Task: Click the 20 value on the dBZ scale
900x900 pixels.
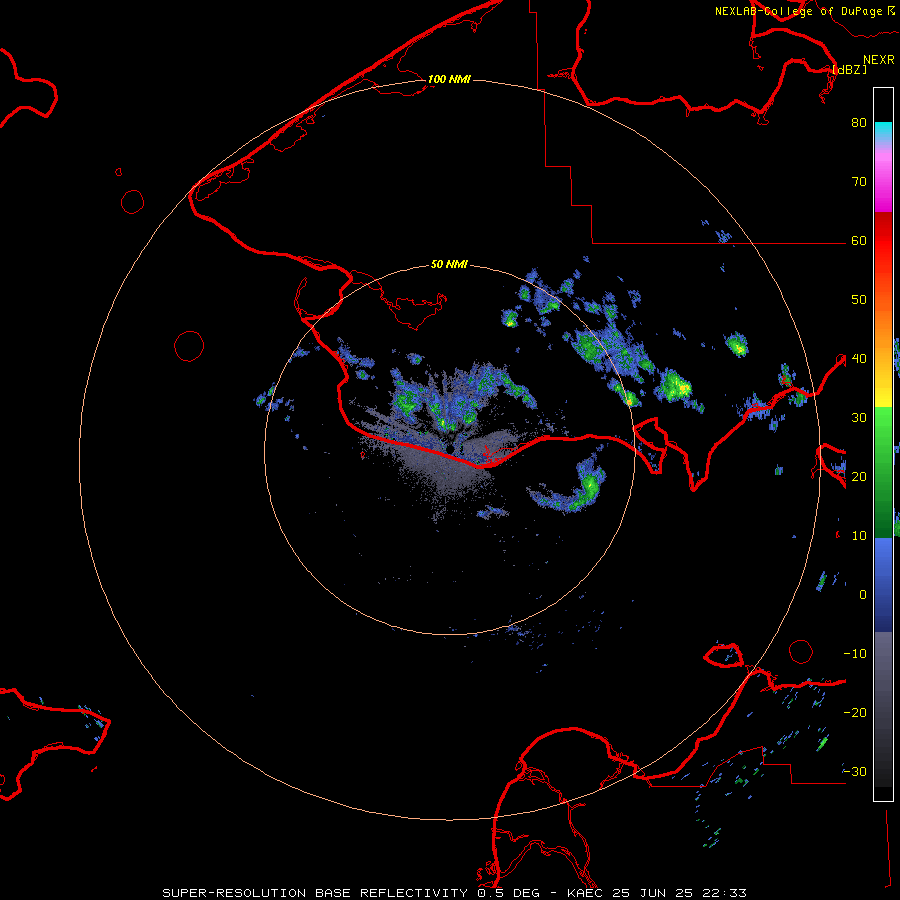Action: tap(859, 476)
